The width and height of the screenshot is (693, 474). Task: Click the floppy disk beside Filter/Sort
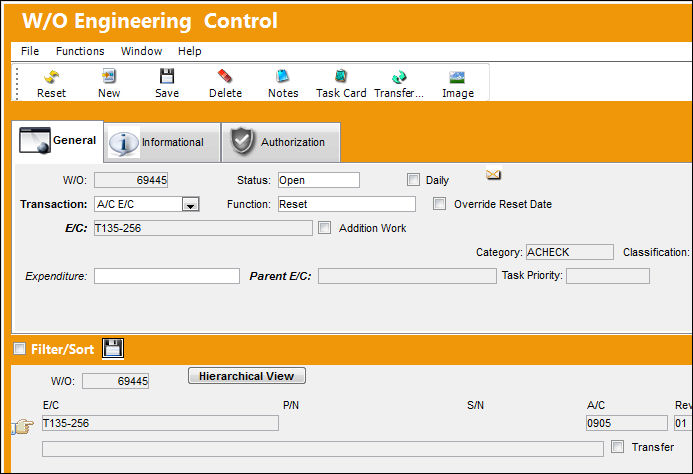point(113,348)
